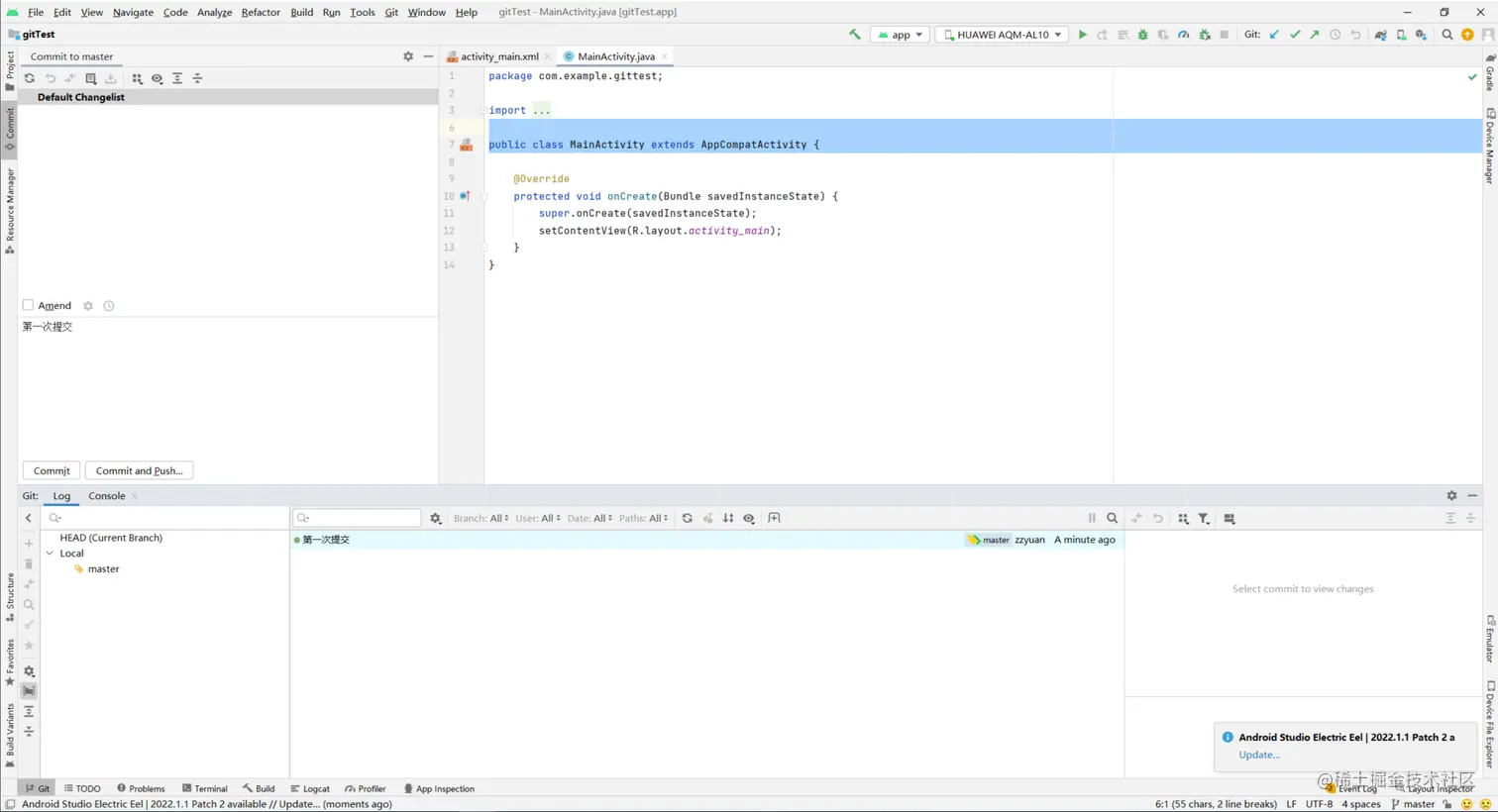
Task: Click the Git log search field
Action: pos(357,518)
